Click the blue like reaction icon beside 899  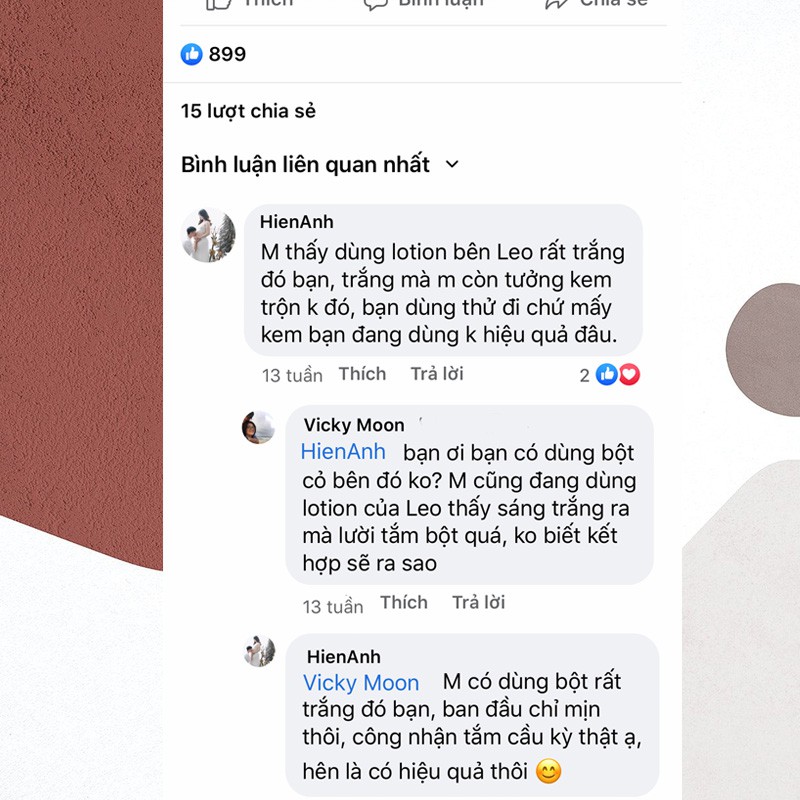(x=192, y=54)
